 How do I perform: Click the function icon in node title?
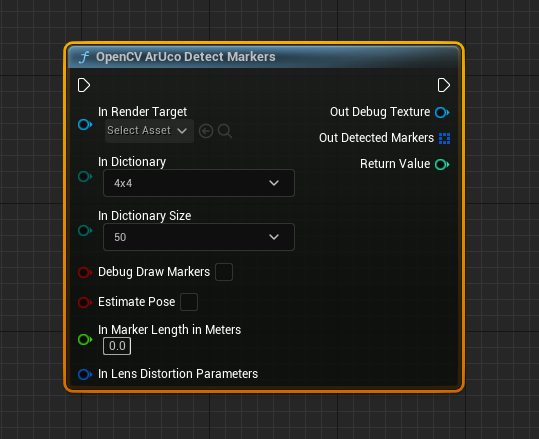point(84,57)
